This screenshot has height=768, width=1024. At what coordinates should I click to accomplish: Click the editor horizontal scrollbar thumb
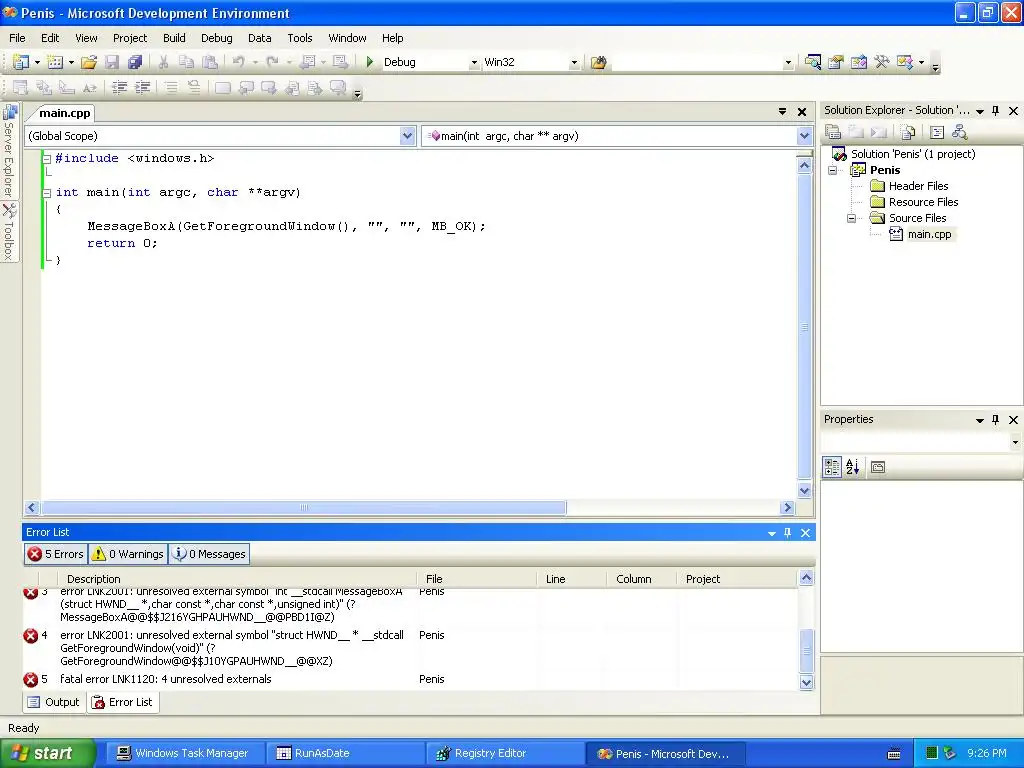click(x=304, y=507)
